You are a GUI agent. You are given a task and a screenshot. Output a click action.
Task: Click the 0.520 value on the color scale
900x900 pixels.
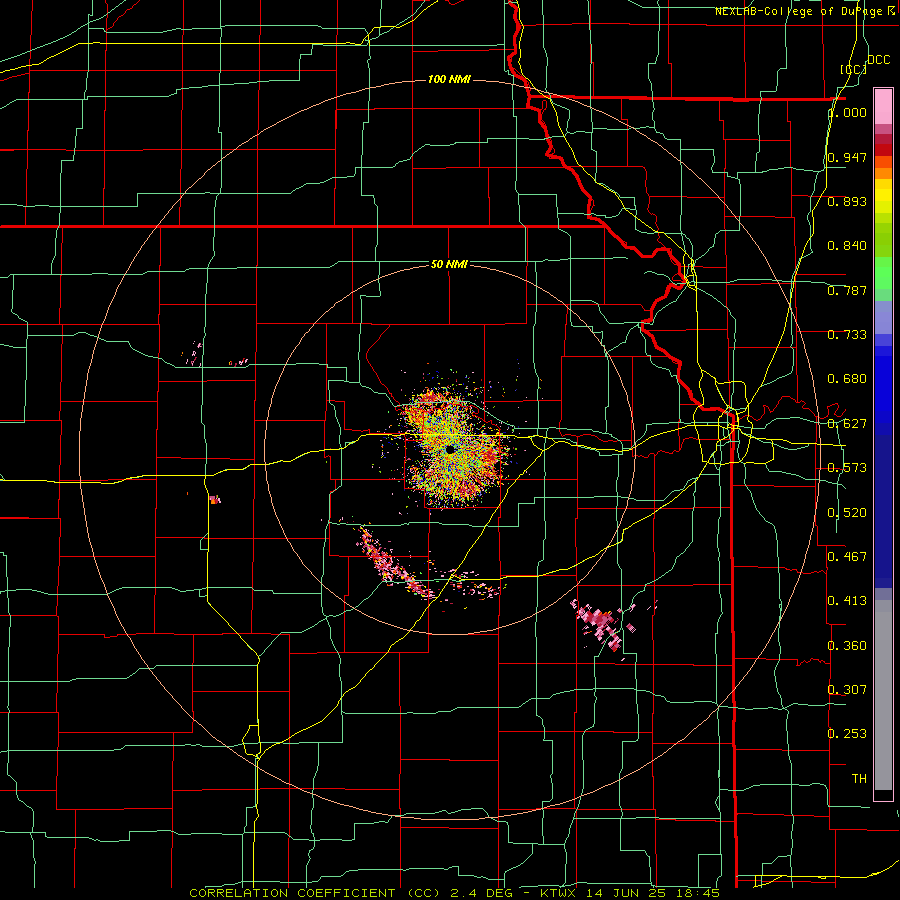[847, 513]
